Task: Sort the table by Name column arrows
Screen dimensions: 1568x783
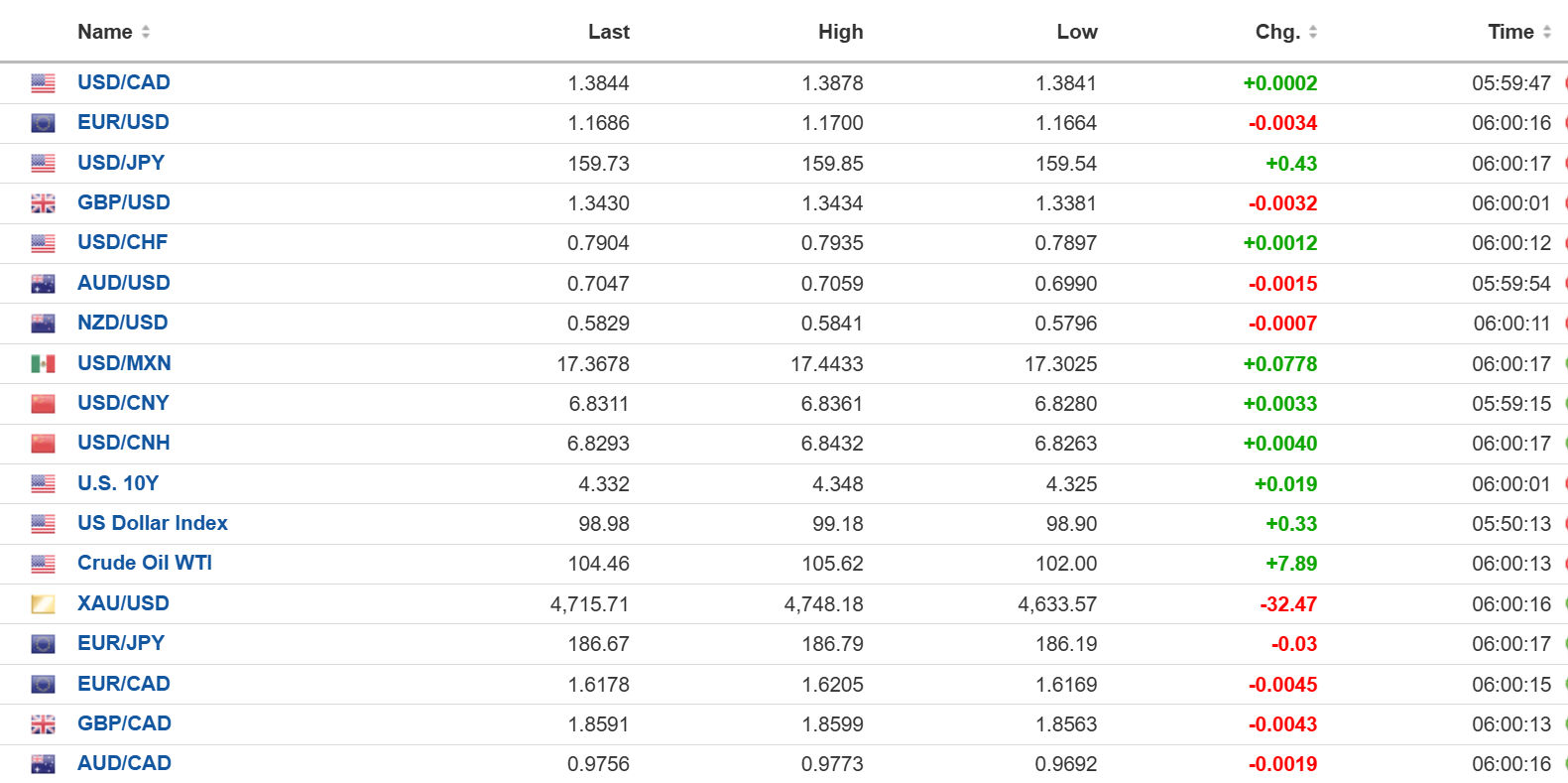Action: 146,32
